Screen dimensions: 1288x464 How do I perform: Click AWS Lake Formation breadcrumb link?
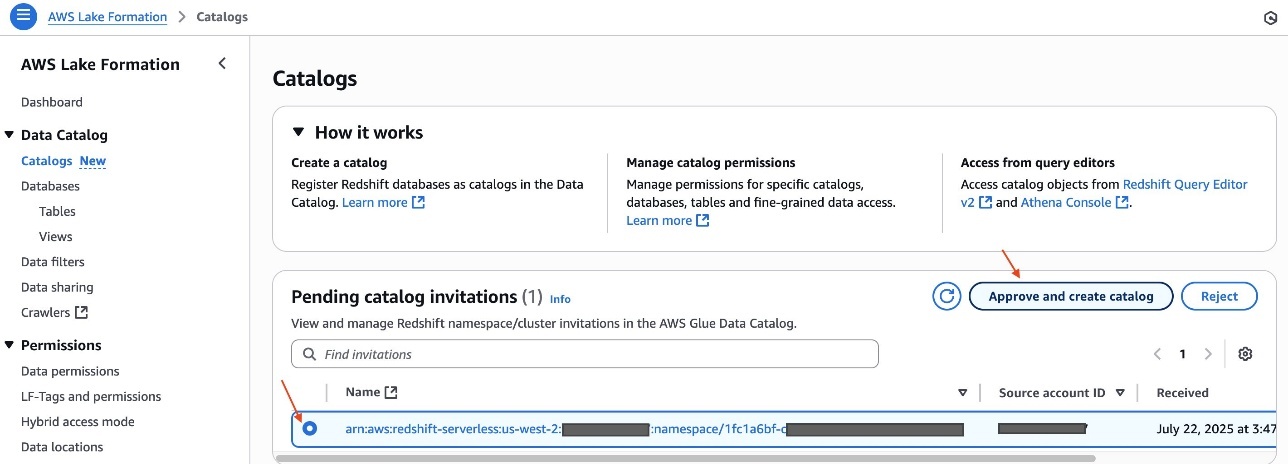(x=109, y=17)
